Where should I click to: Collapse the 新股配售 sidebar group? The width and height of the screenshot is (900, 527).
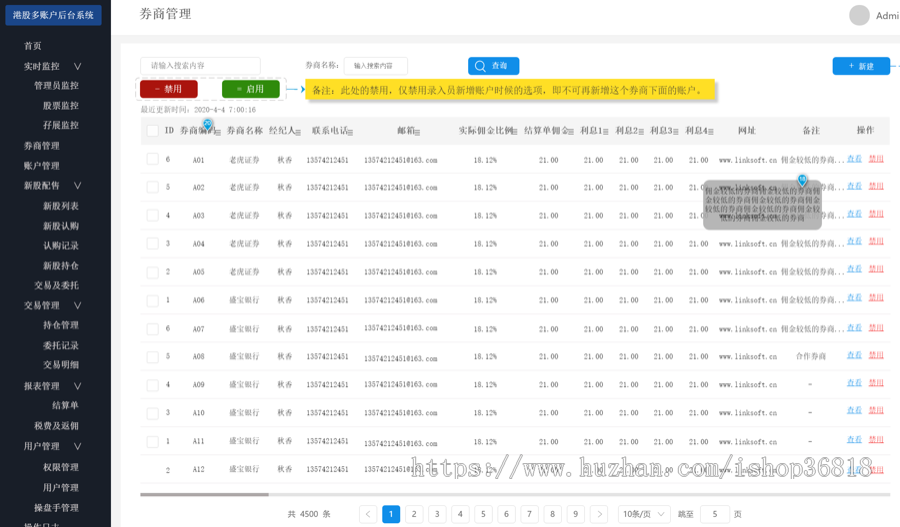click(x=77, y=185)
